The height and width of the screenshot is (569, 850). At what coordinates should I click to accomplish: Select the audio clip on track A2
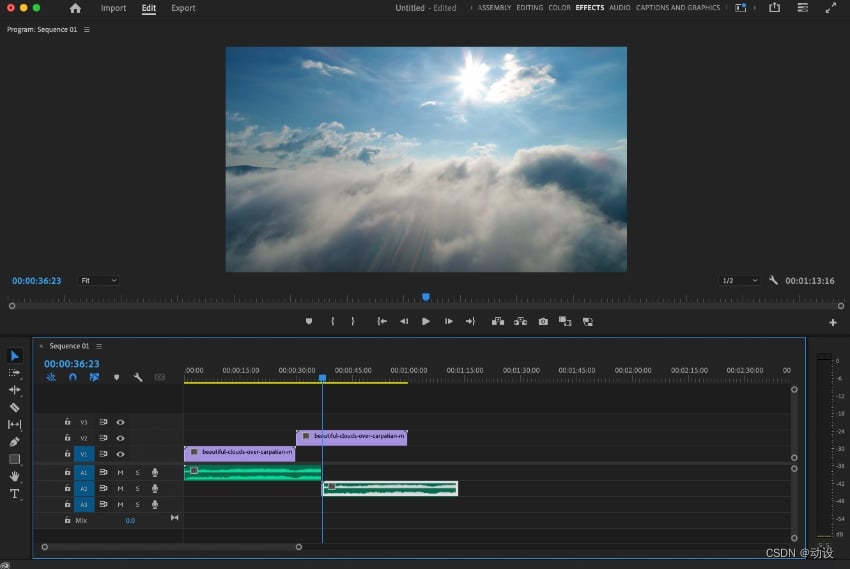point(390,488)
